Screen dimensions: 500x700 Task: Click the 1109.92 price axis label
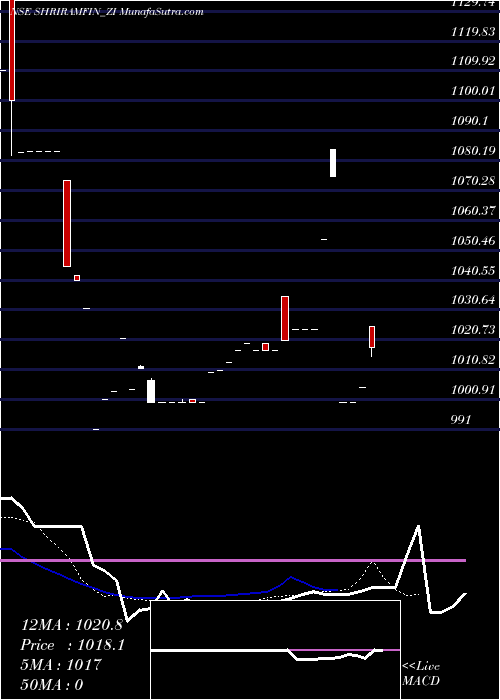(x=473, y=61)
